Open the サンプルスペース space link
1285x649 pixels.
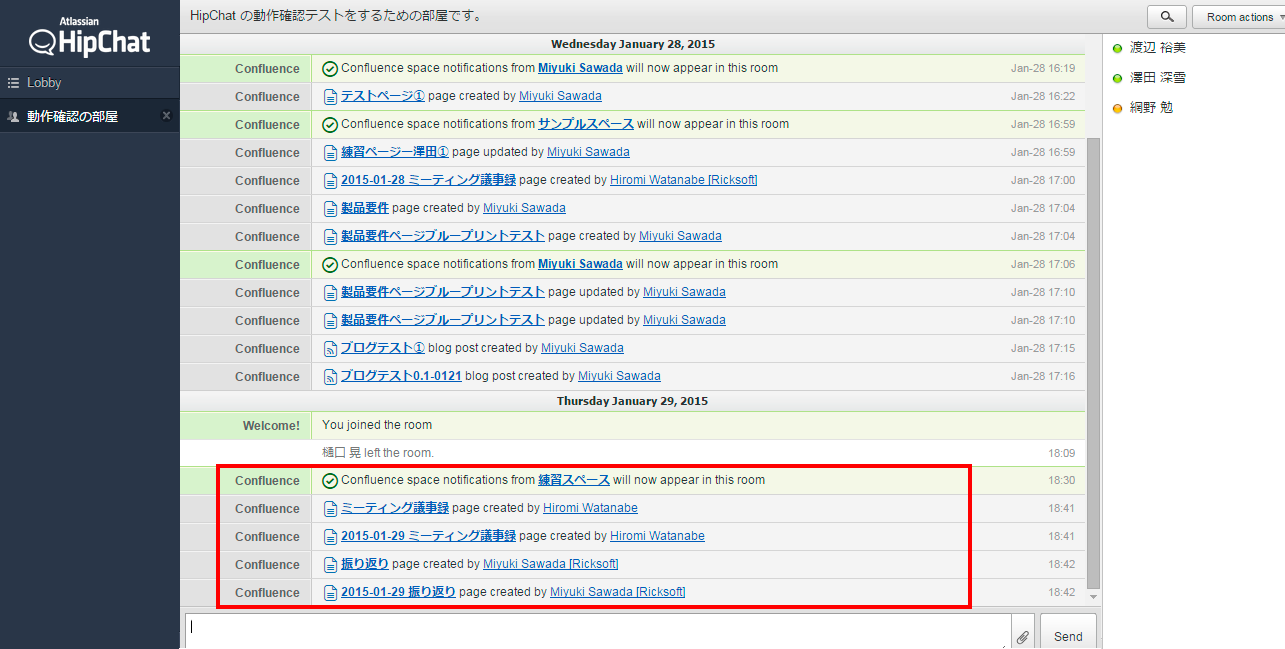(x=586, y=124)
